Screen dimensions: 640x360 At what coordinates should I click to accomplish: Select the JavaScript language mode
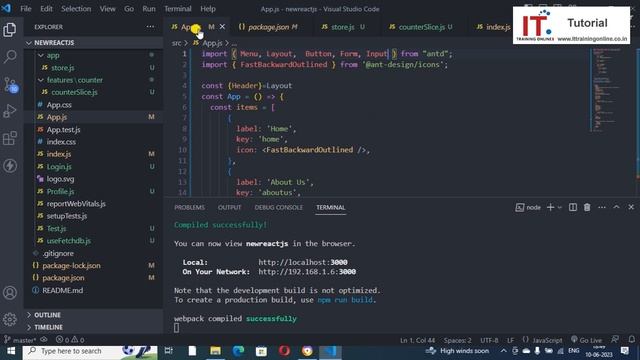pos(547,340)
